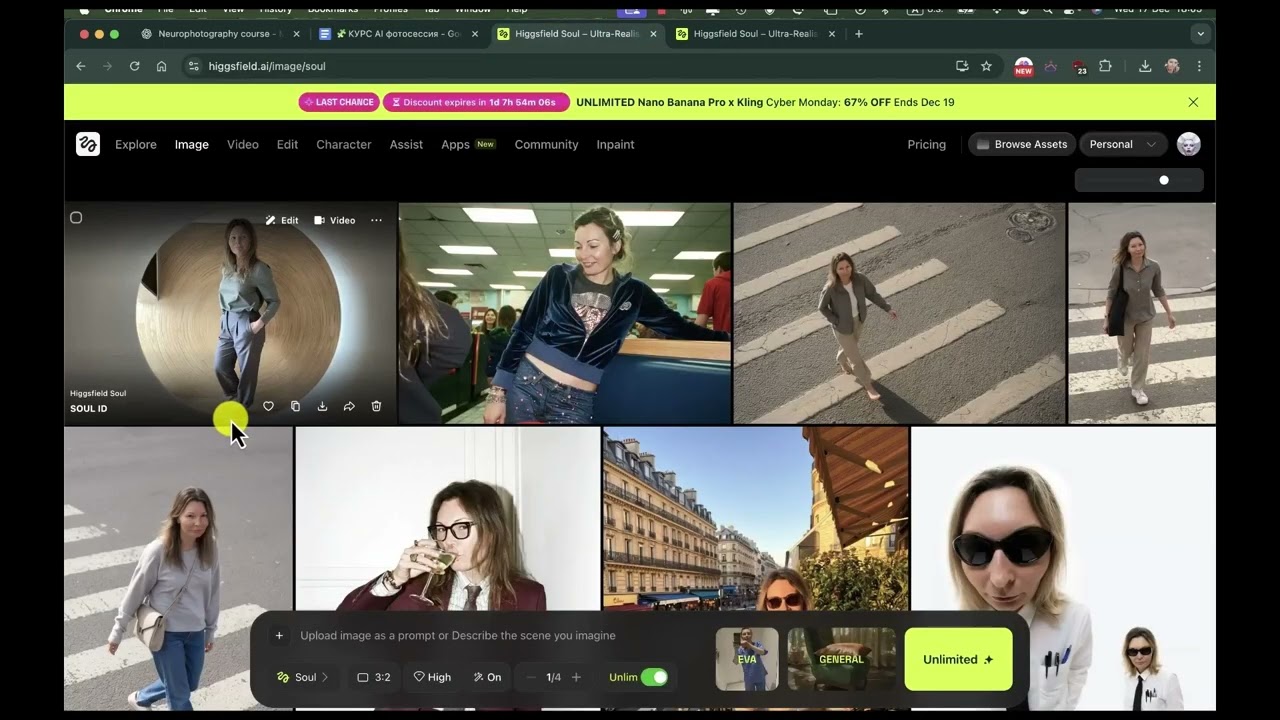Open the three-dot menu on the Soul ID image
This screenshot has width=1280, height=720.
click(376, 220)
